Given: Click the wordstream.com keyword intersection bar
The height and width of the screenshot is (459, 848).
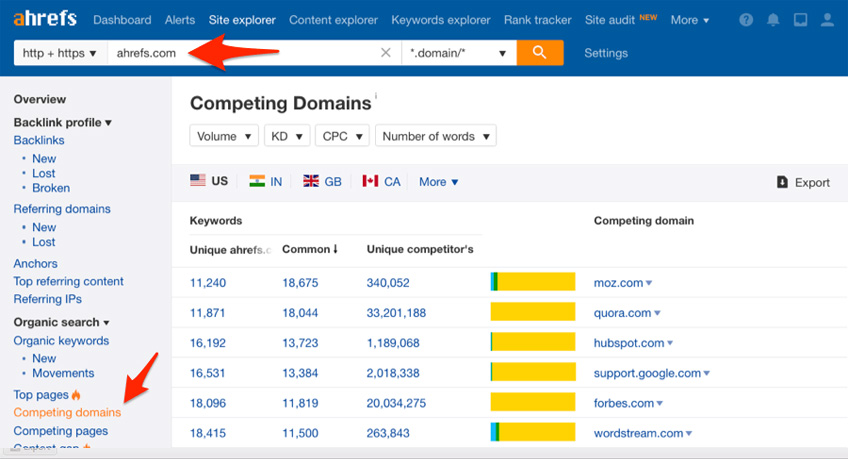Looking at the screenshot, I should click(533, 432).
